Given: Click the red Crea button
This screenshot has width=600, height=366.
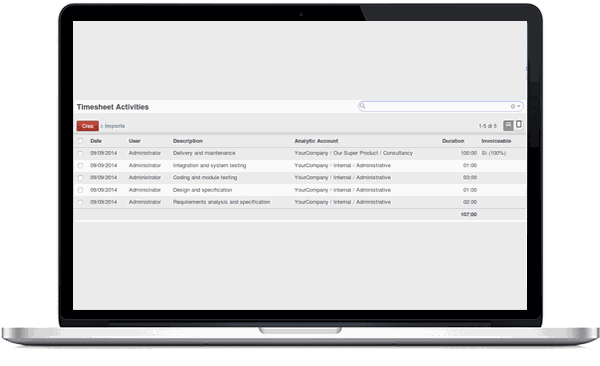Looking at the screenshot, I should coord(88,126).
